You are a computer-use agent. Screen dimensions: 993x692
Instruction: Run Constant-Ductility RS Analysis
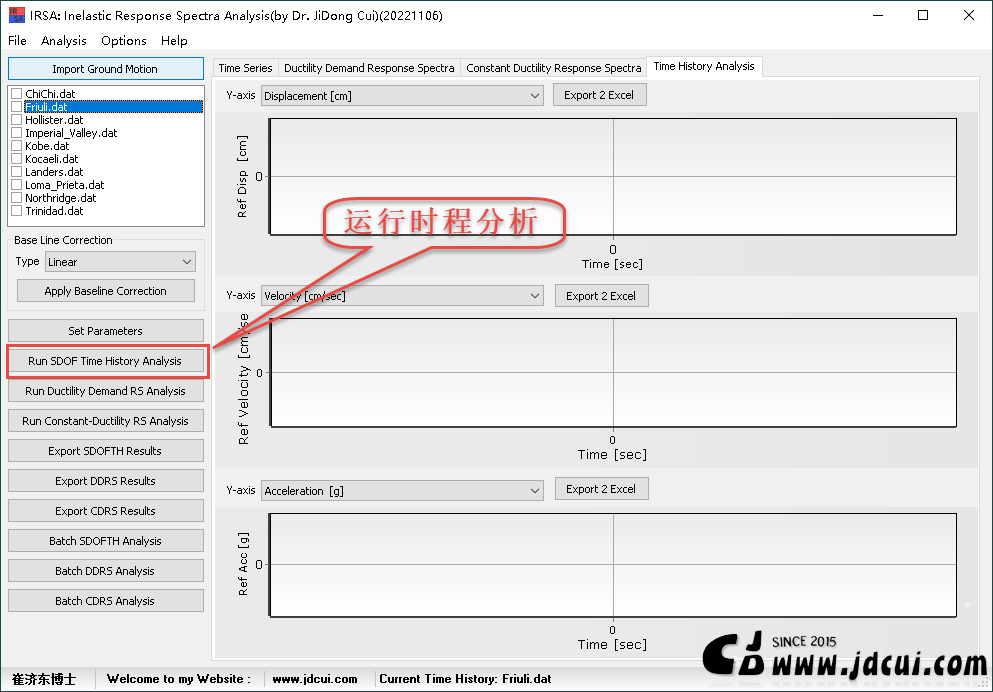(106, 421)
